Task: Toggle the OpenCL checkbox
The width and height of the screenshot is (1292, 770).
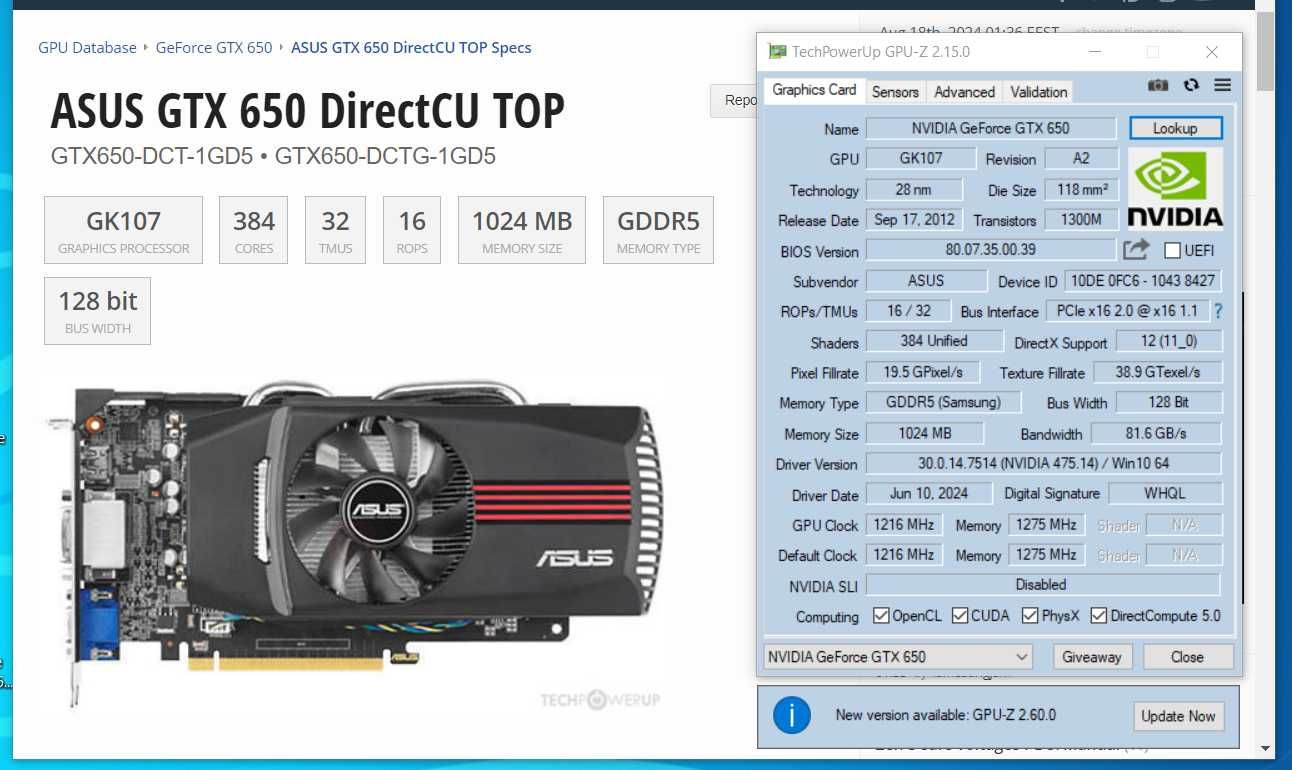Action: point(881,616)
